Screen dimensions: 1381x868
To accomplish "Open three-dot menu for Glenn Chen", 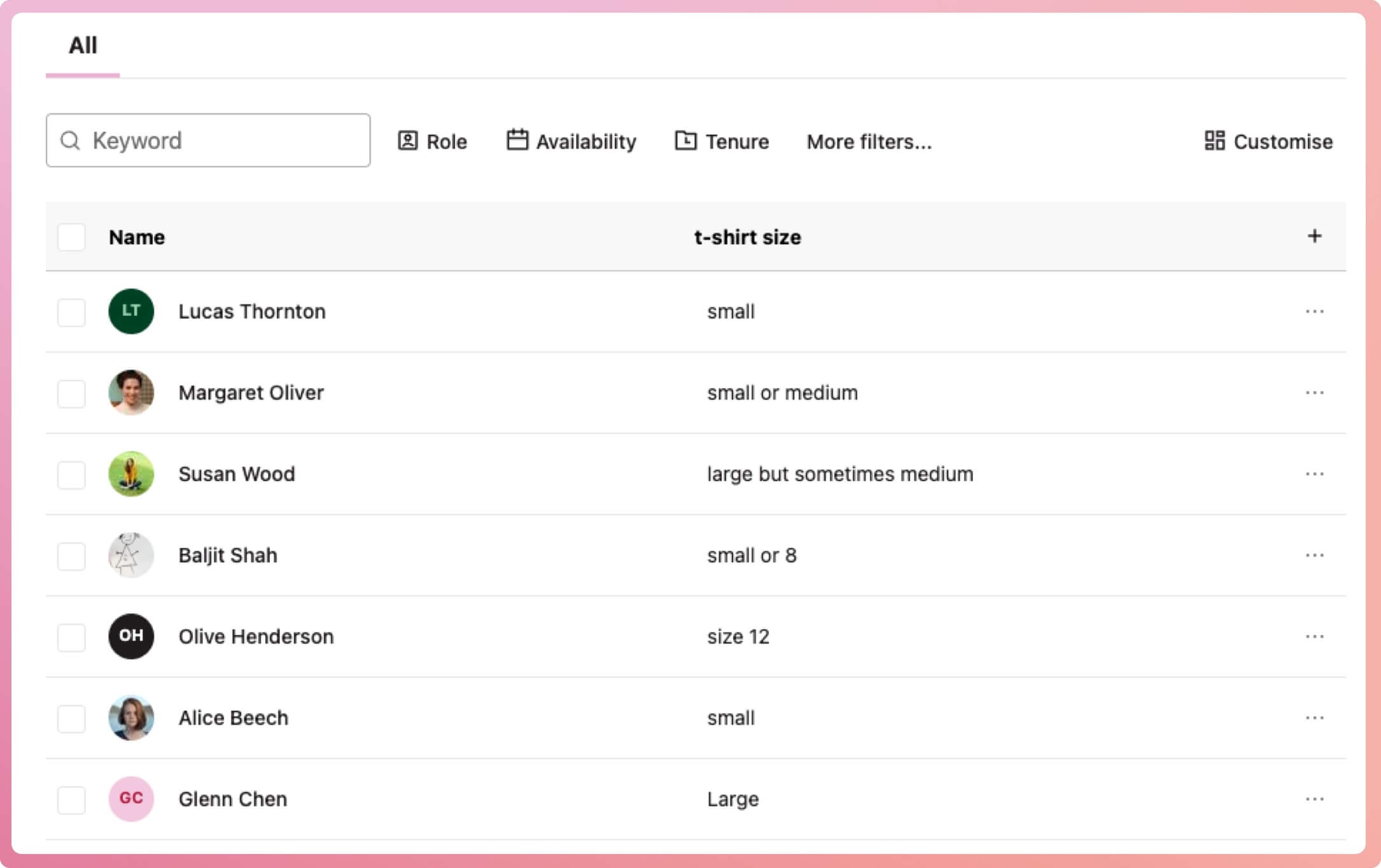I will [1314, 799].
